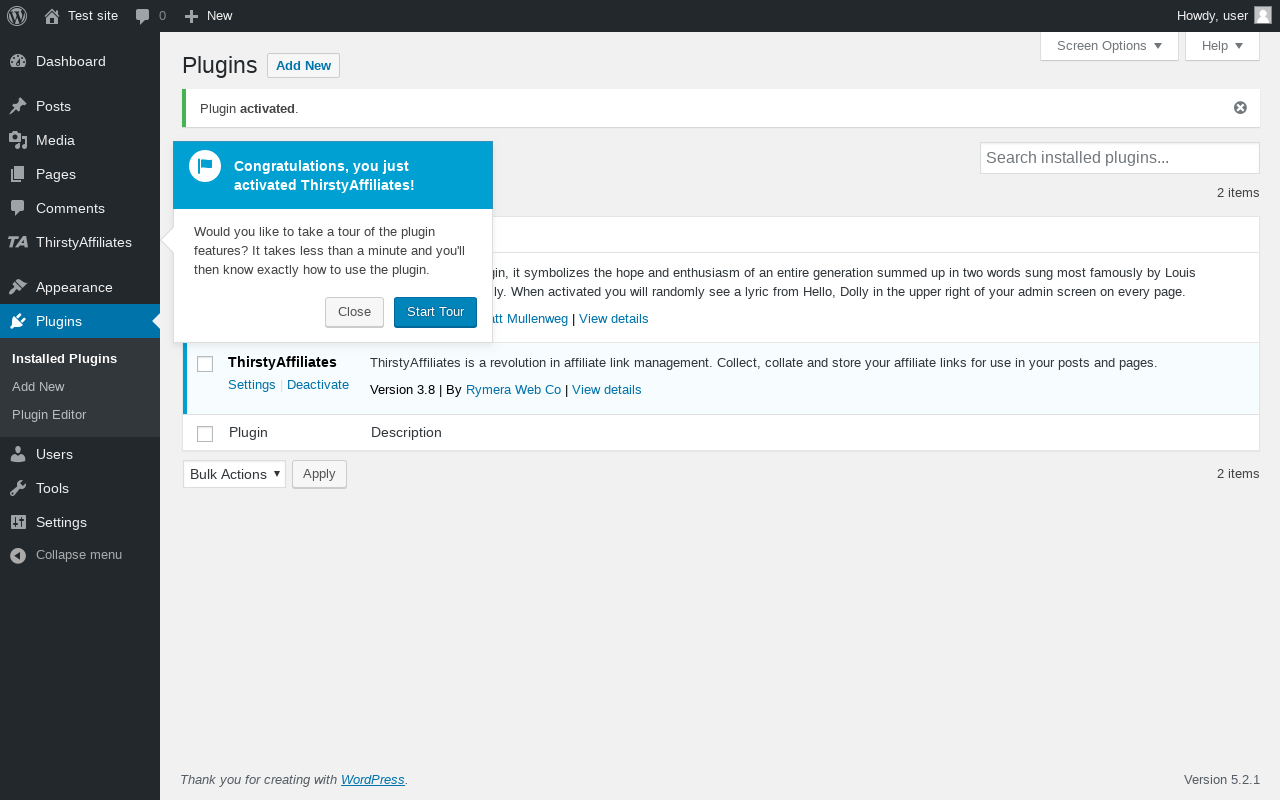
Task: Close the ThirstyAffiliates tour popup
Action: point(354,312)
